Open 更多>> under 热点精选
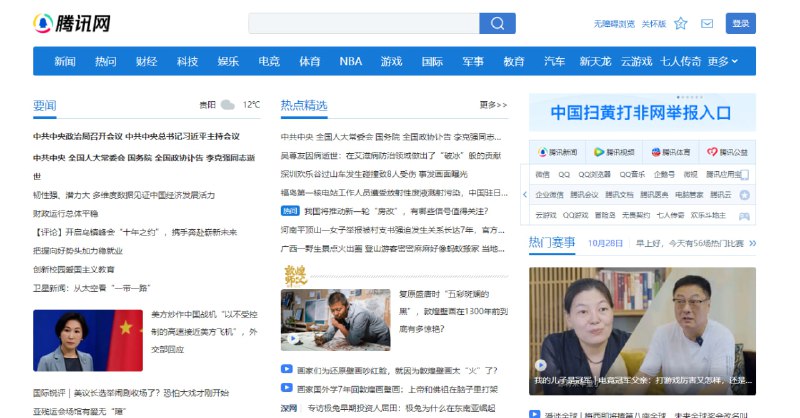Image resolution: width=800 pixels, height=418 pixels. 493,105
